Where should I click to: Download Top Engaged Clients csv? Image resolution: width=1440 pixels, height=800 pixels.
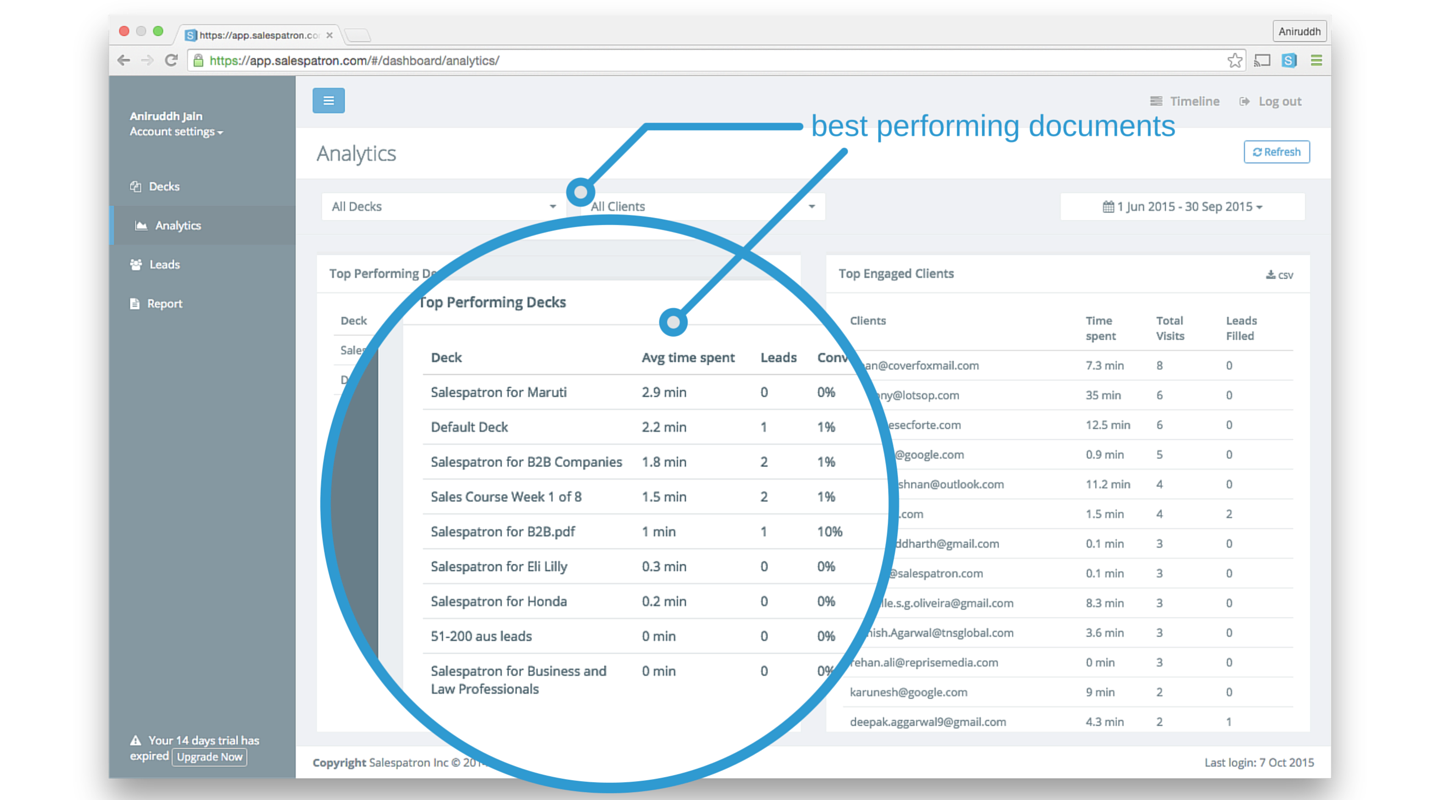tap(1279, 274)
